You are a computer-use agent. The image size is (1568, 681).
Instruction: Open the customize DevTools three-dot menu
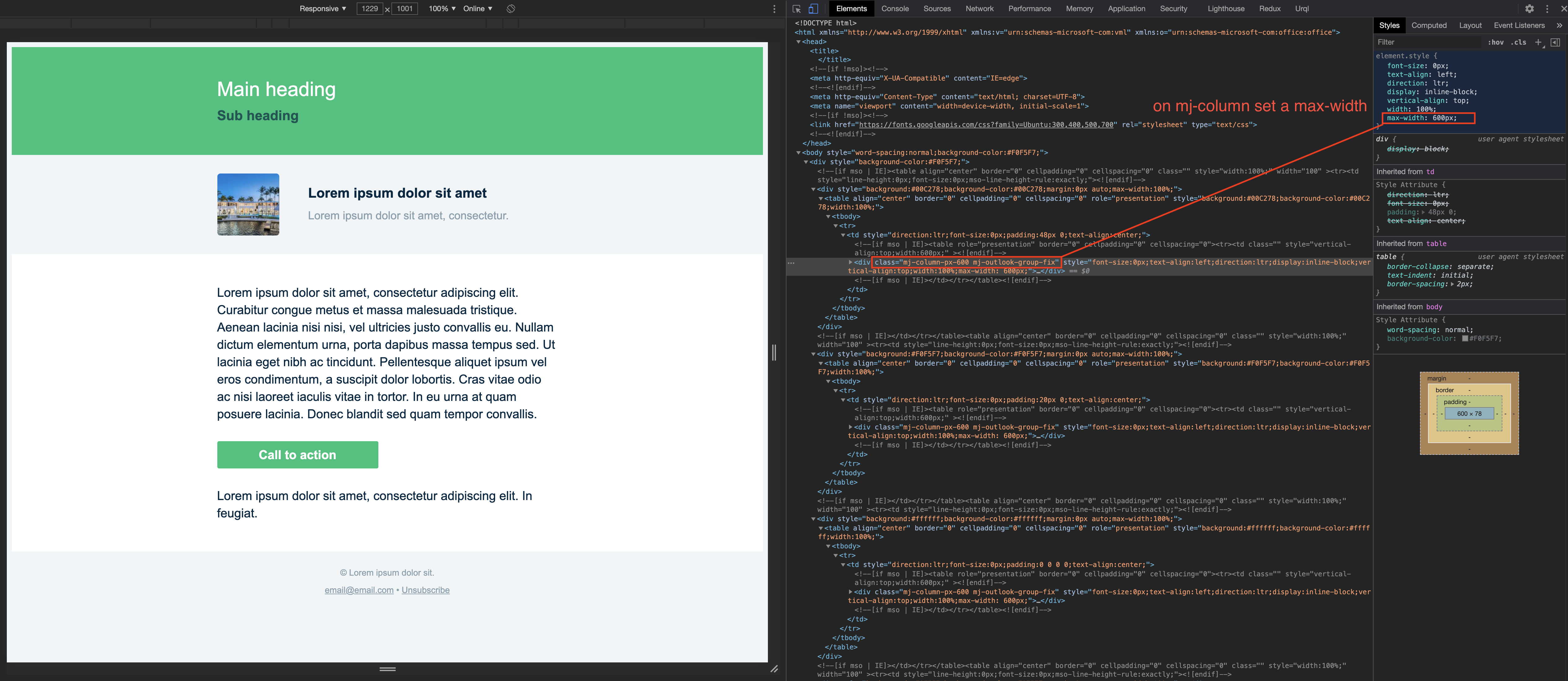1548,9
